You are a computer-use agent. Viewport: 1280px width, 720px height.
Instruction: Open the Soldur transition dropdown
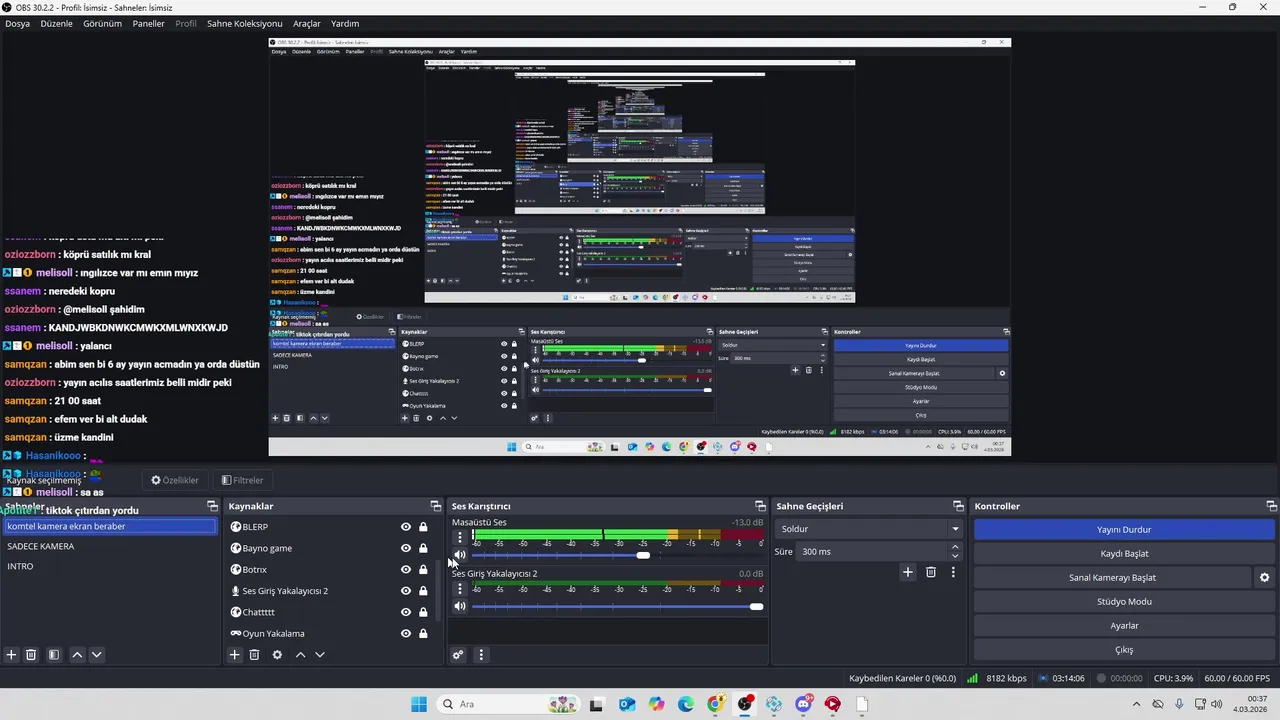pos(869,529)
